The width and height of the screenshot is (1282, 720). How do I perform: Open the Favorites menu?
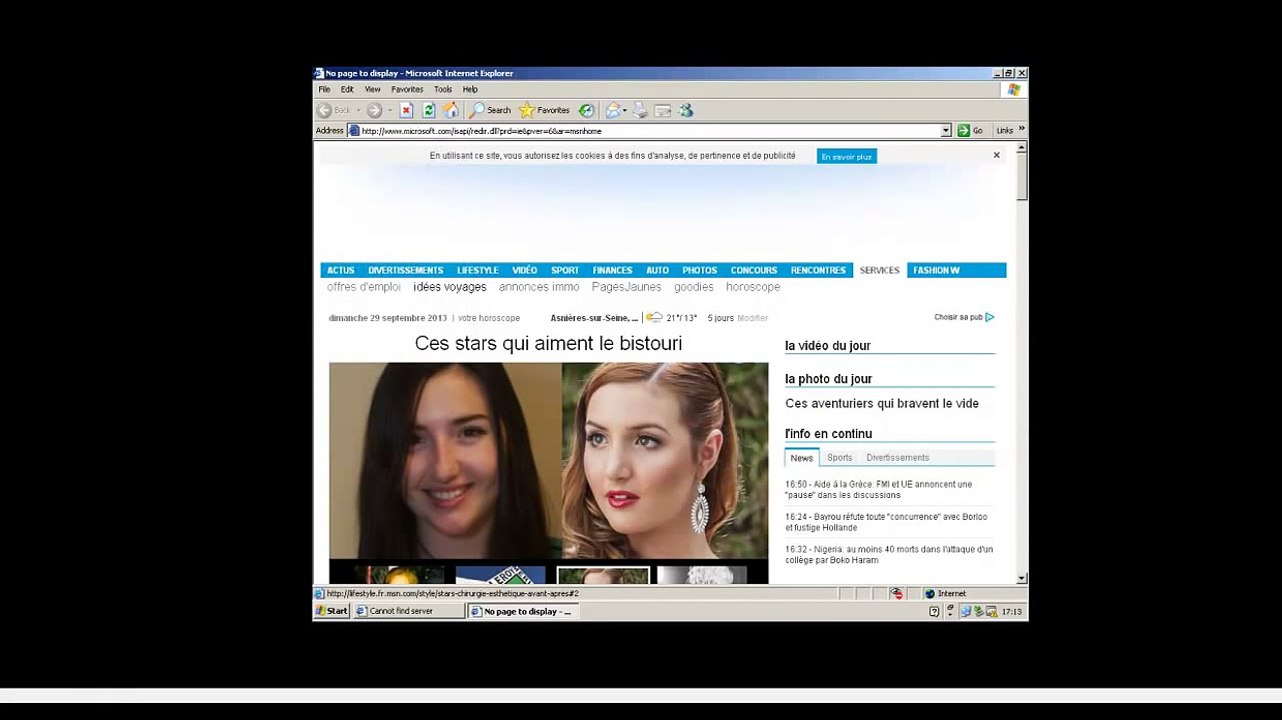tap(407, 89)
